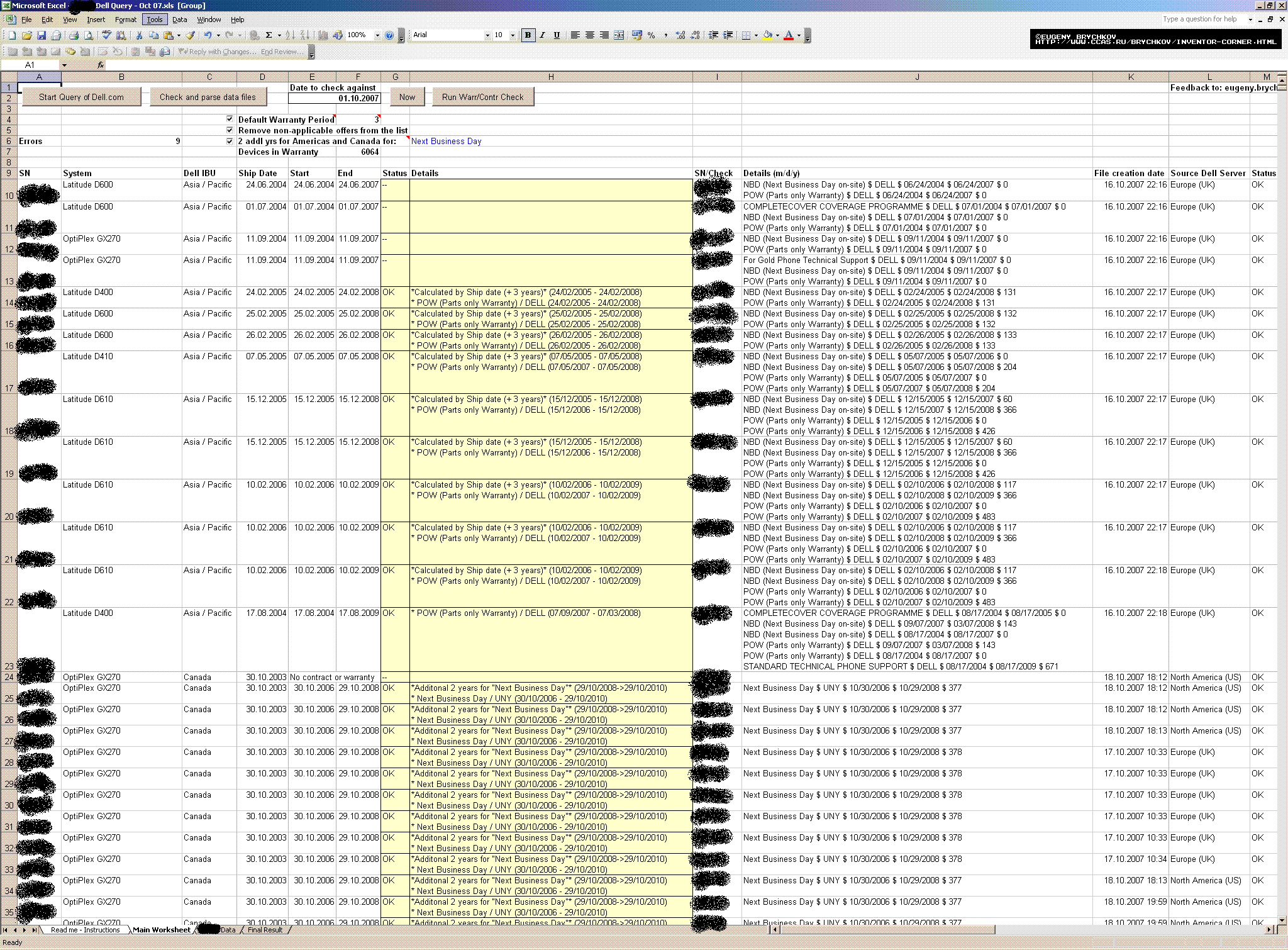Viewport: 1288px width, 950px height.
Task: Run the spelling check icon
Action: [x=106, y=36]
